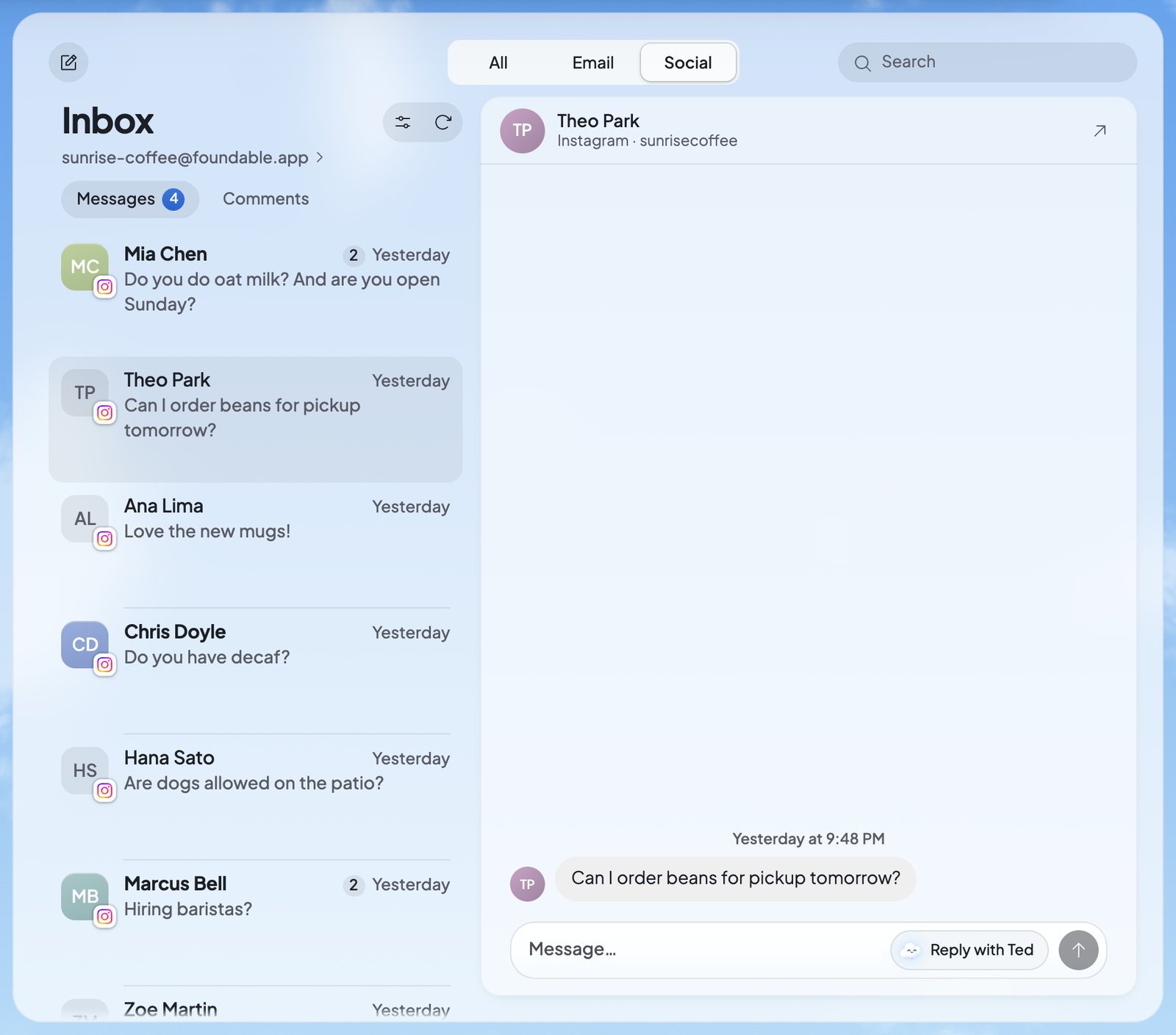Click Theo Park's avatar in conversation header
The image size is (1176, 1035).
[x=522, y=131]
